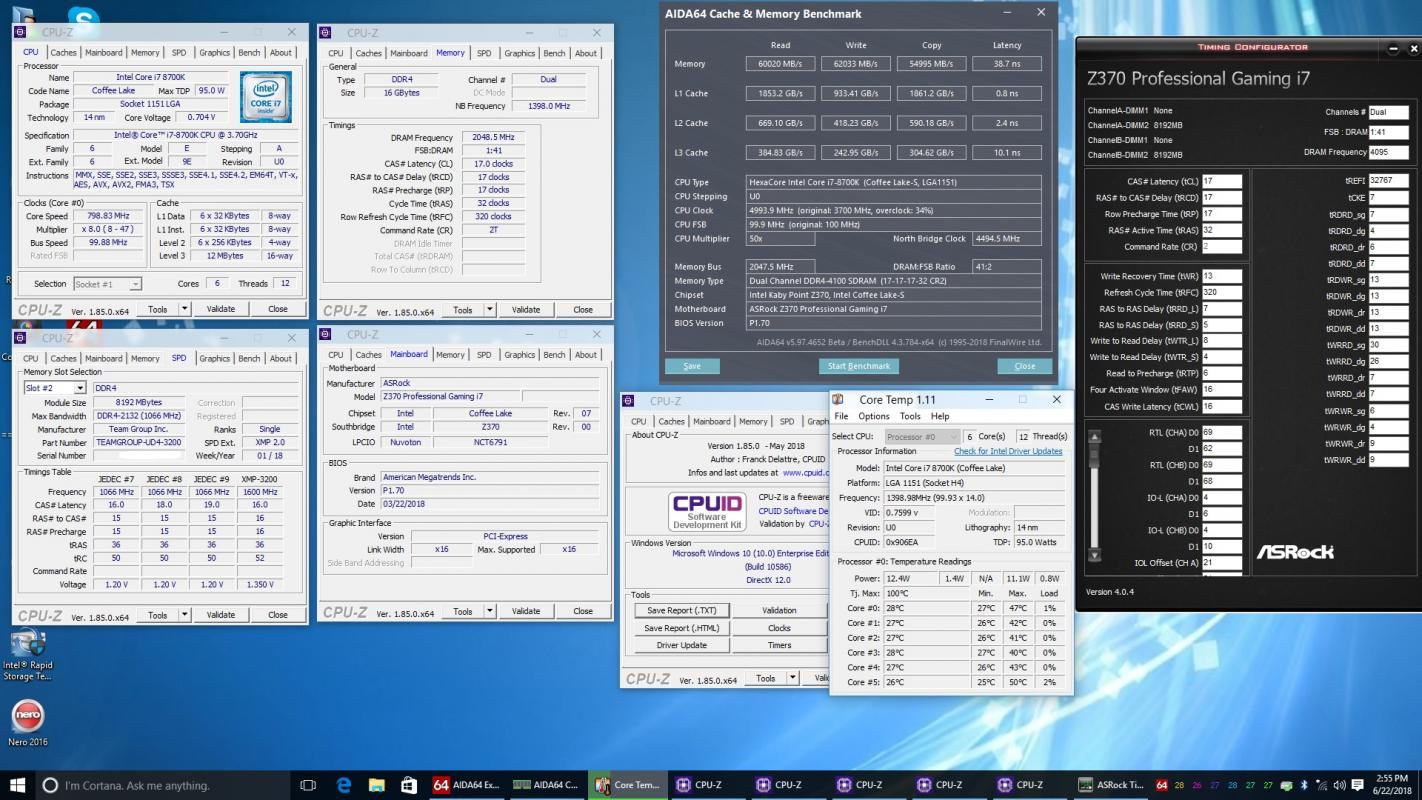
Task: Click the Driver Update button
Action: pyautogui.click(x=681, y=645)
